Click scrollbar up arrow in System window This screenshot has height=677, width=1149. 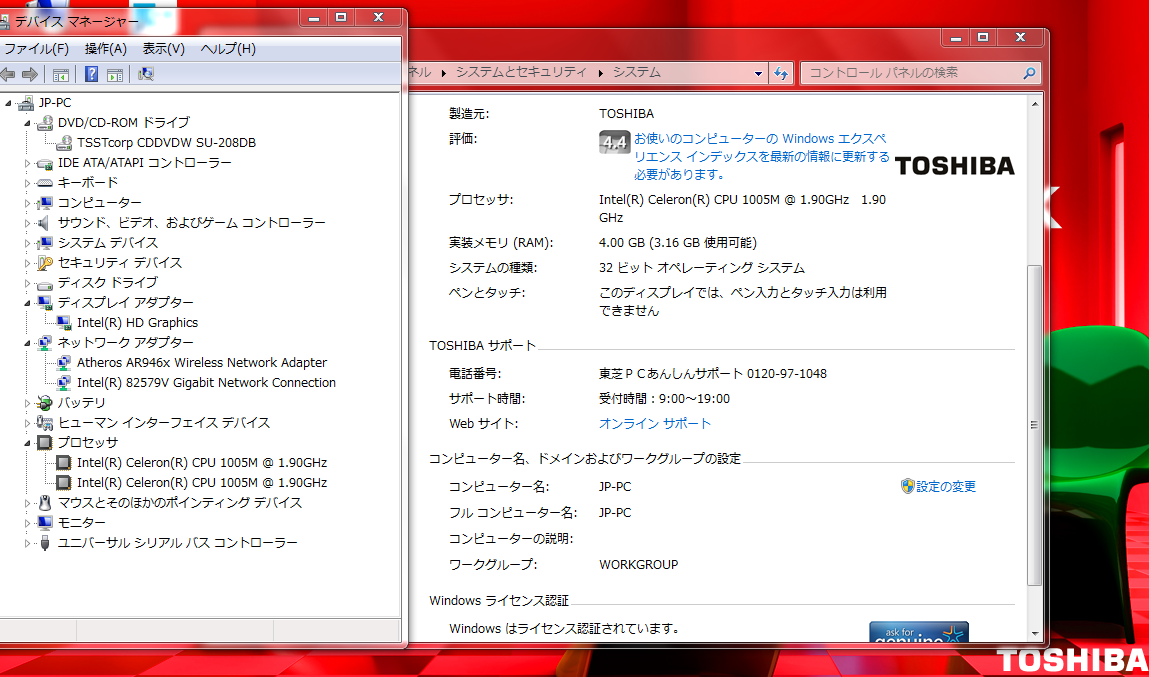(1035, 105)
